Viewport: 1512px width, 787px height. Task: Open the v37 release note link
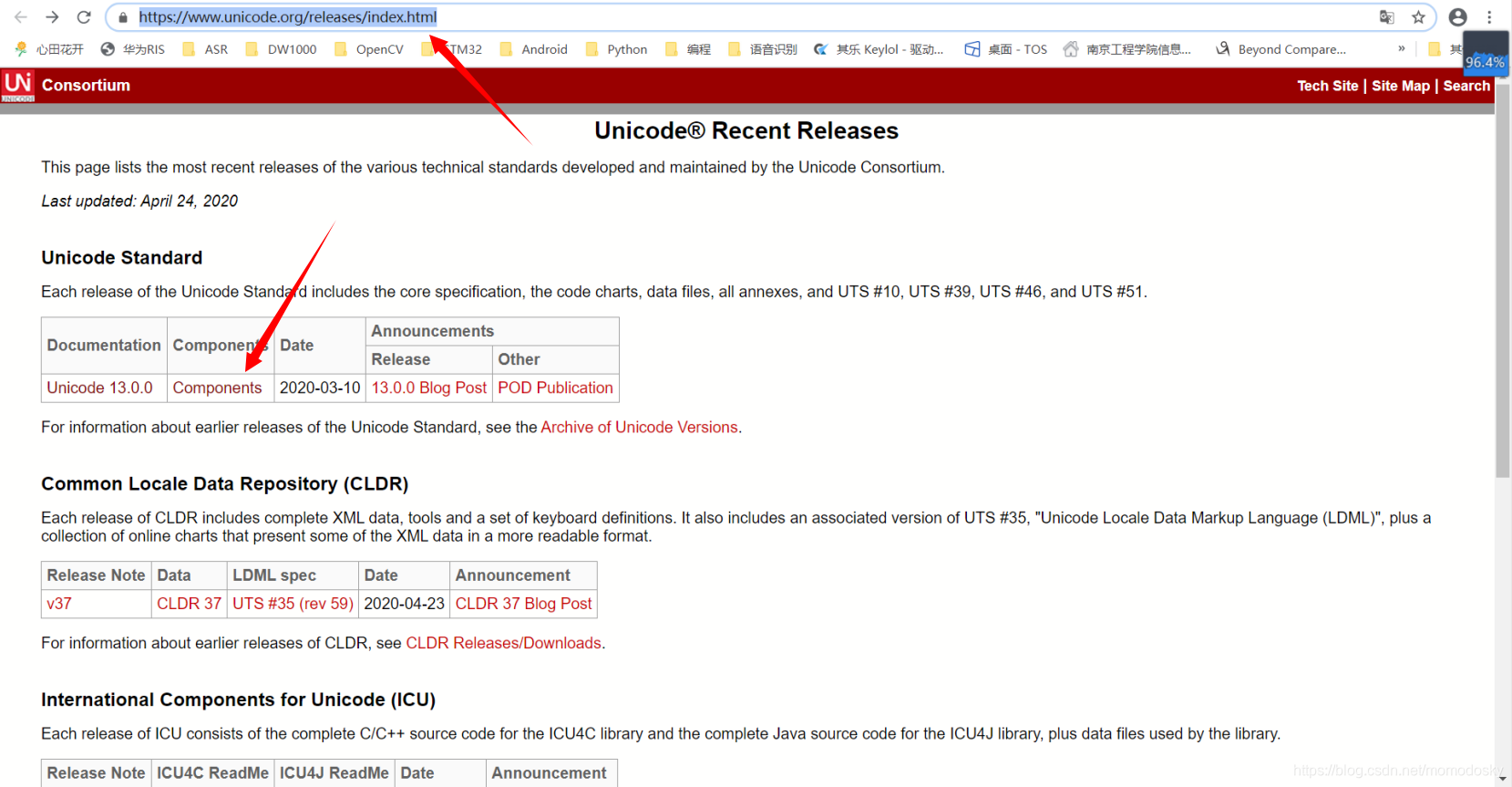coord(59,604)
